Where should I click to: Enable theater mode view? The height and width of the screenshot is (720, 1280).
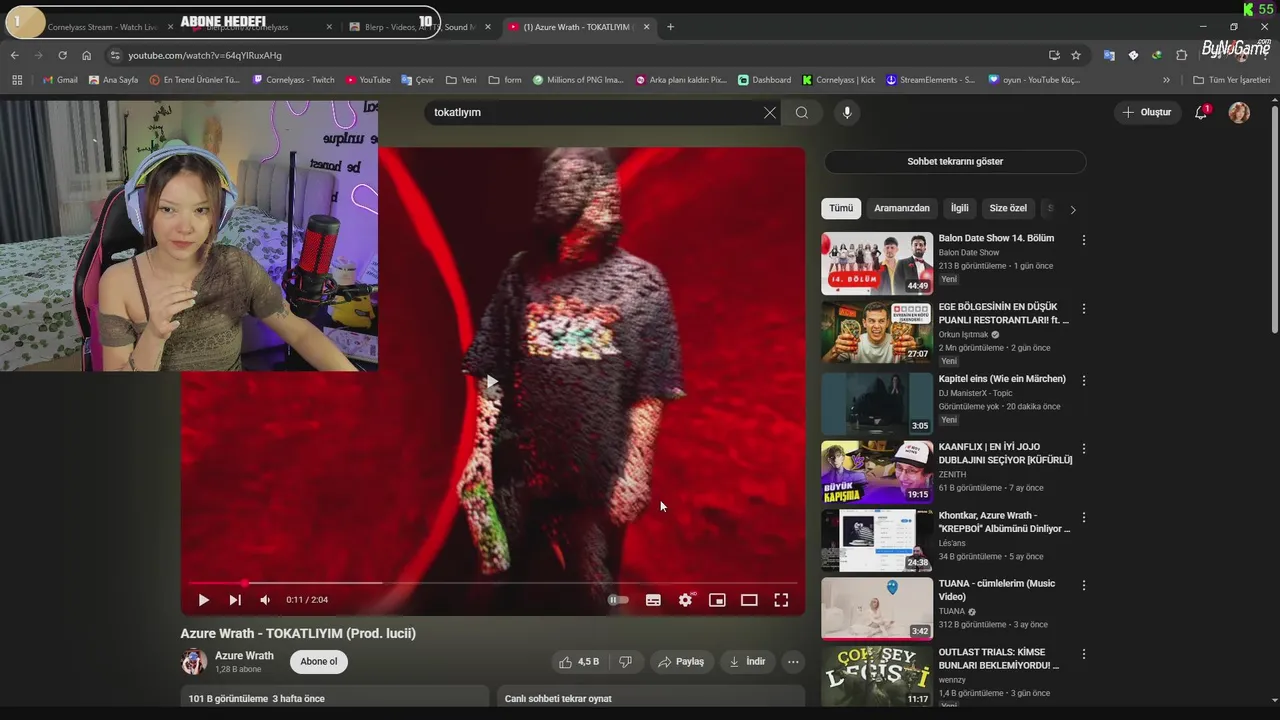pos(749,600)
